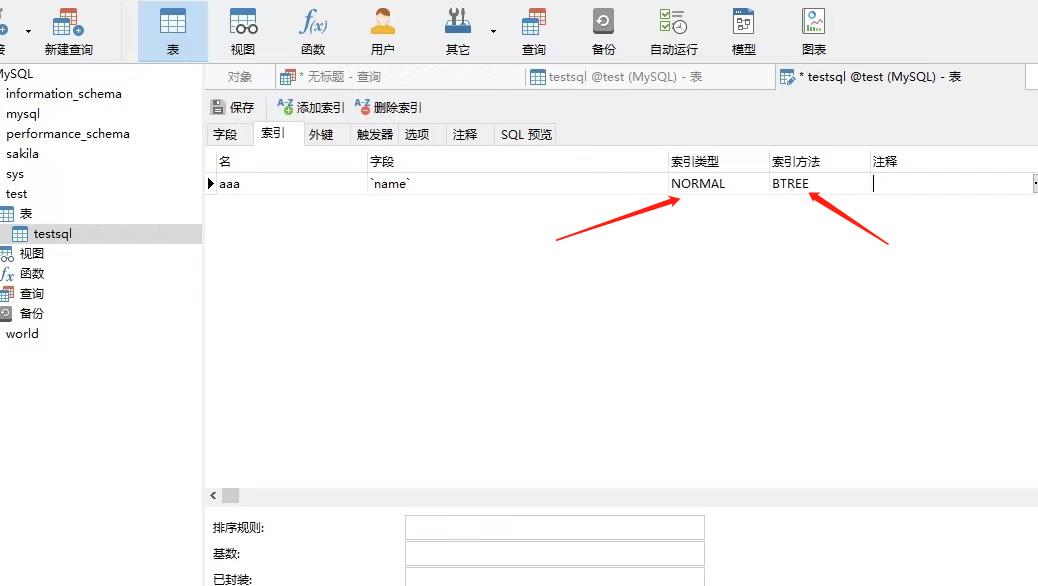
Task: Click the 名 column header
Action: pos(292,162)
